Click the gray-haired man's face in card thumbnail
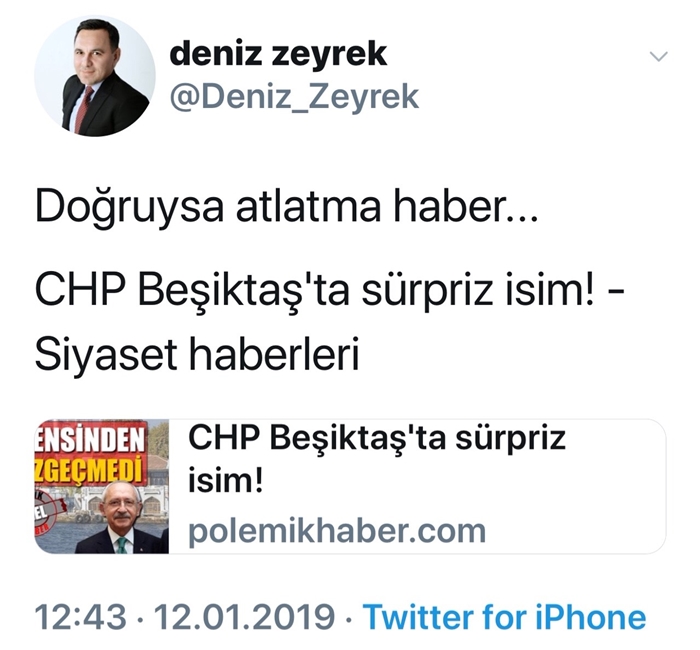 pyautogui.click(x=121, y=506)
